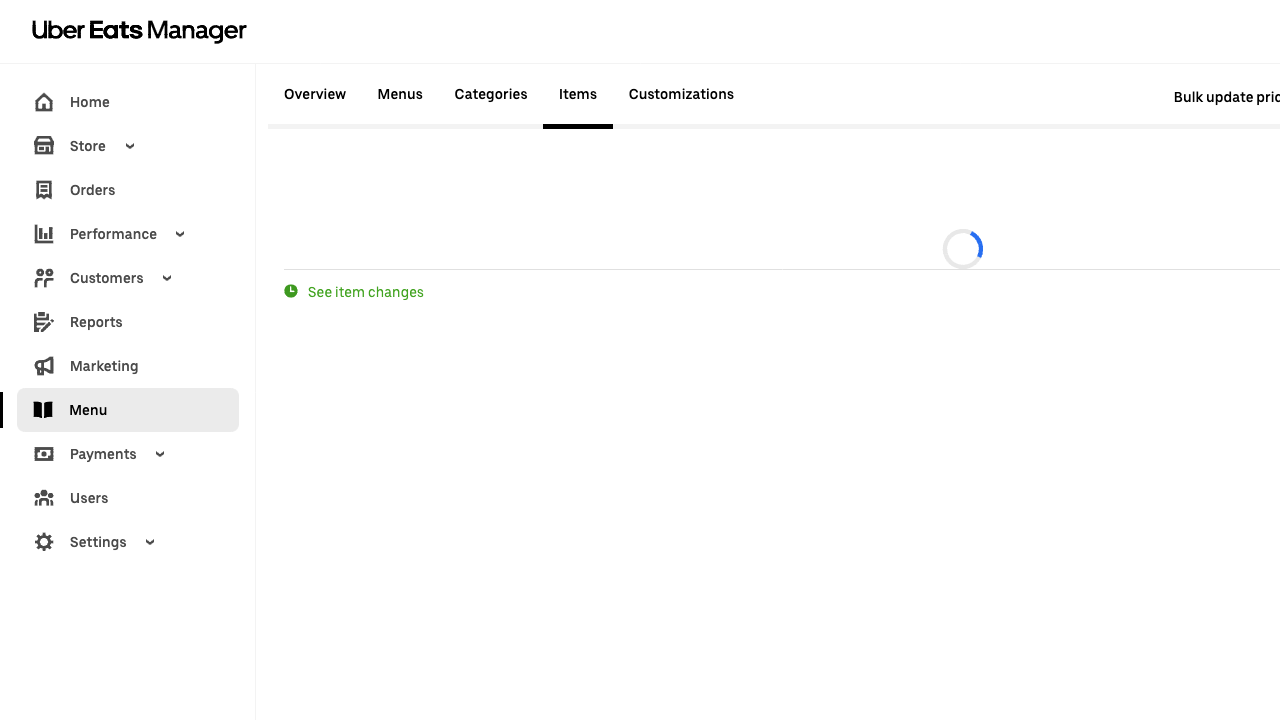Click the Customers label in sidebar
This screenshot has height=720, width=1280.
[107, 278]
